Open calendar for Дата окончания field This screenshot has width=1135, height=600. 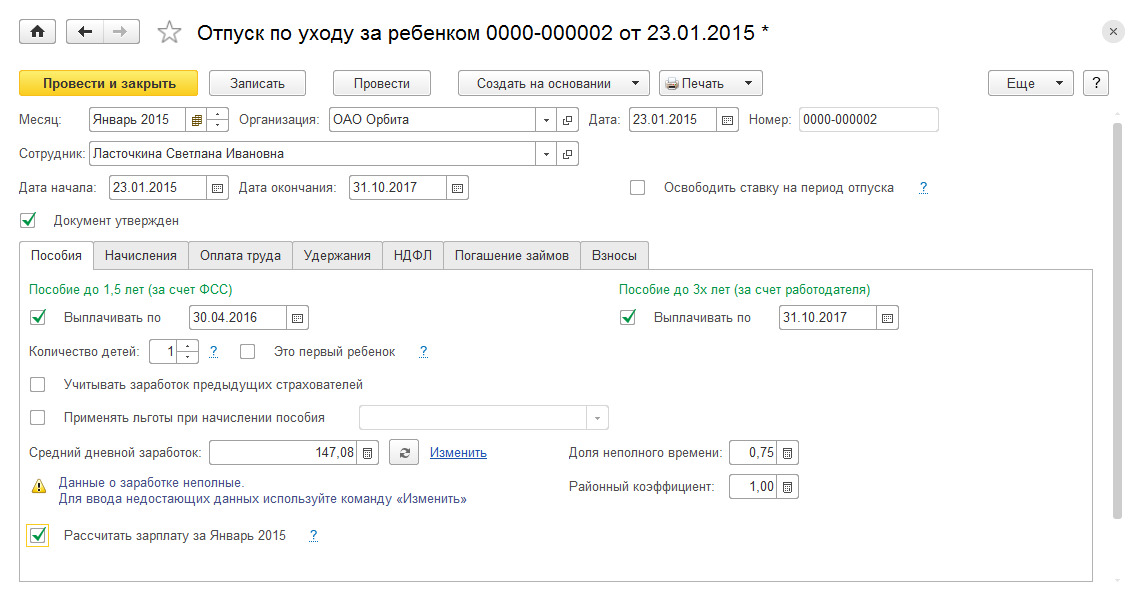point(457,188)
